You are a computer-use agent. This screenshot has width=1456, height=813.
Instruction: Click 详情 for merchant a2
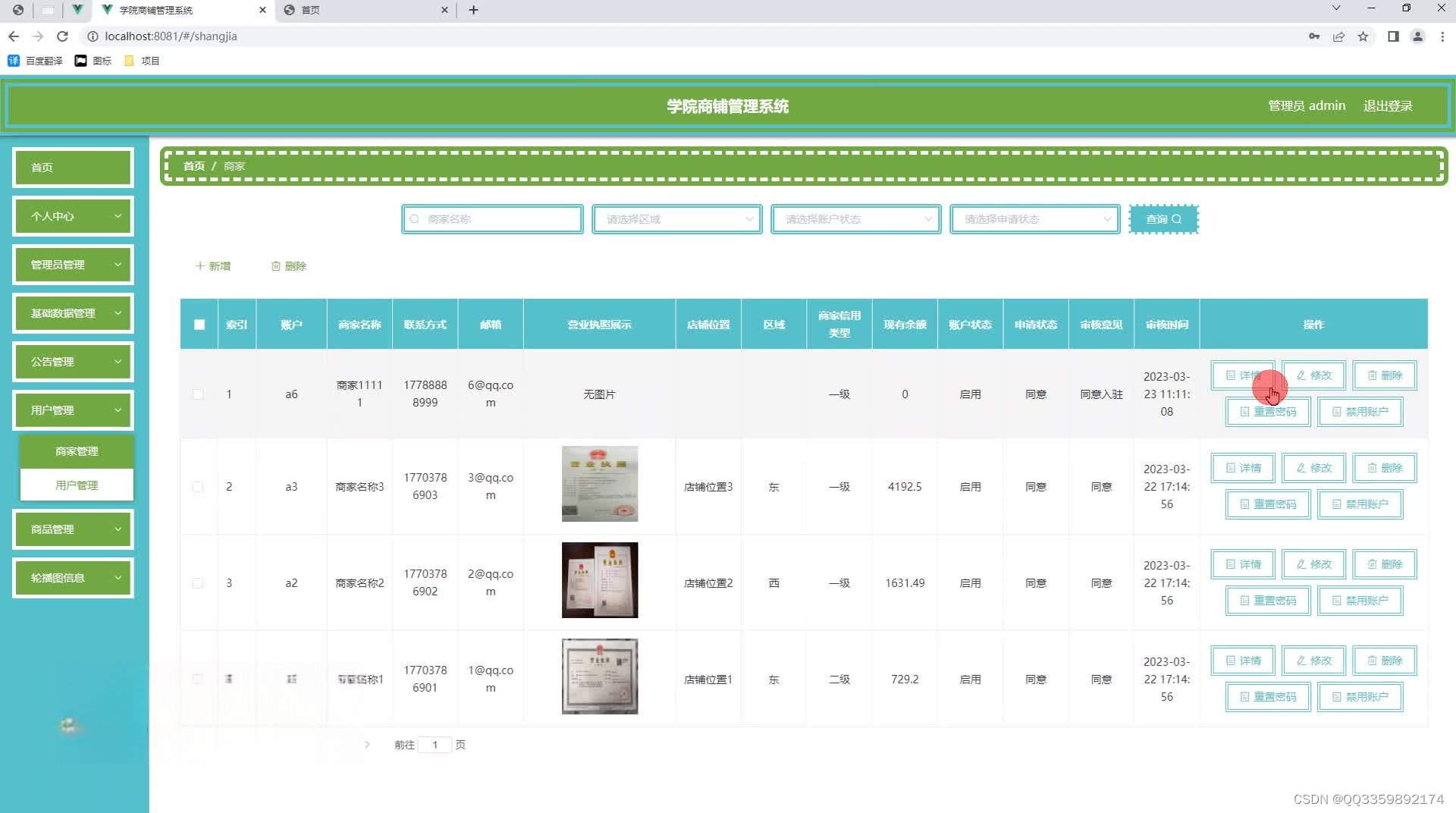click(1243, 564)
